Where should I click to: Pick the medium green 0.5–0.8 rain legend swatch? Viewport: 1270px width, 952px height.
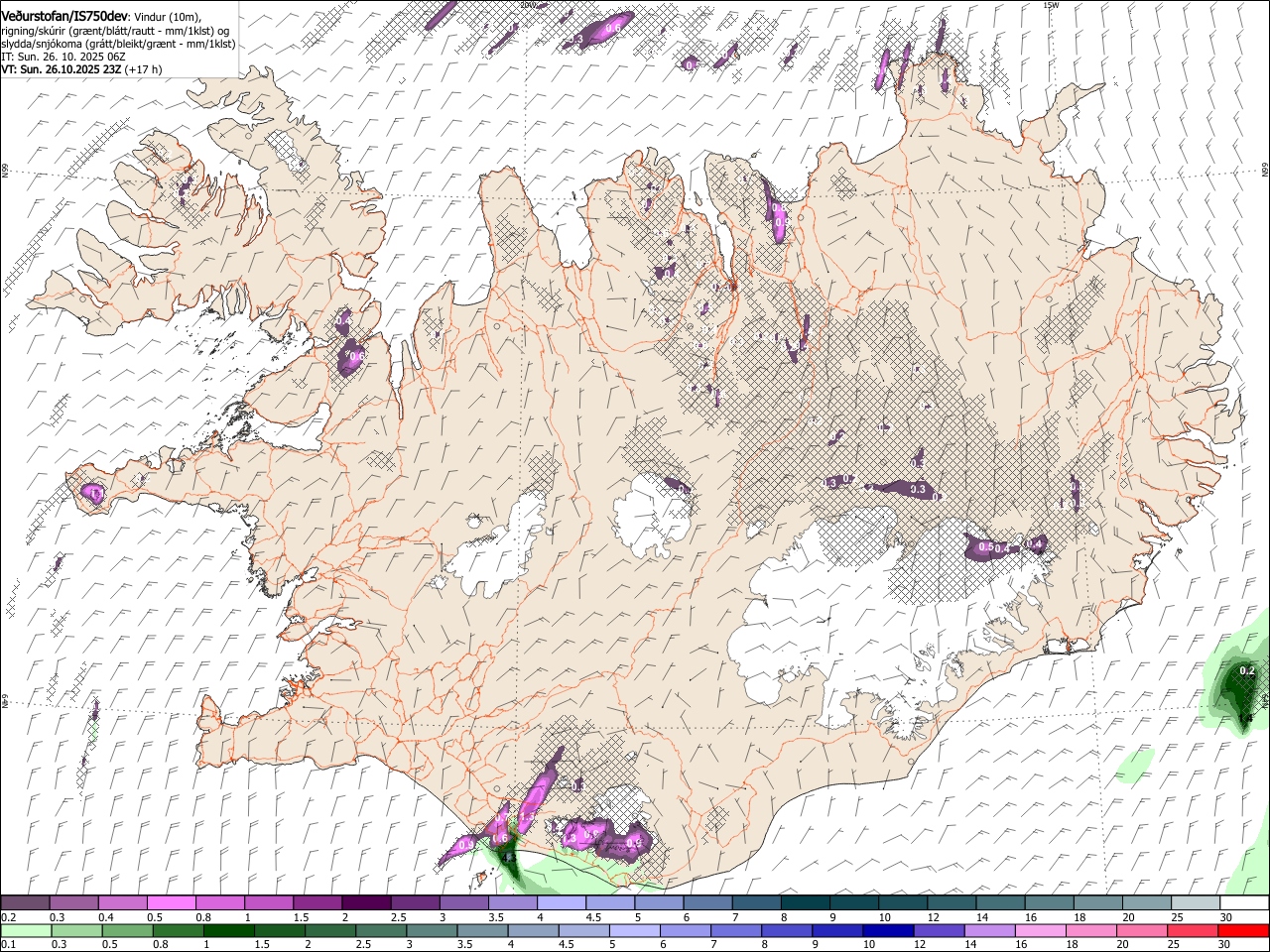127,931
